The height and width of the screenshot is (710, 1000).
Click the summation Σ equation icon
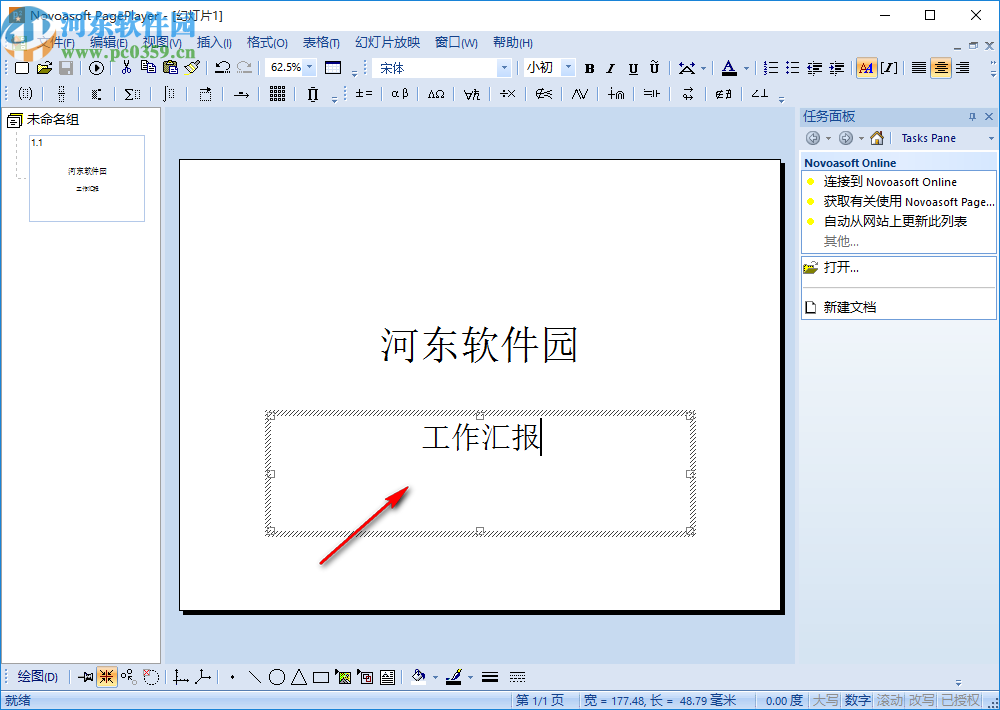[x=132, y=93]
